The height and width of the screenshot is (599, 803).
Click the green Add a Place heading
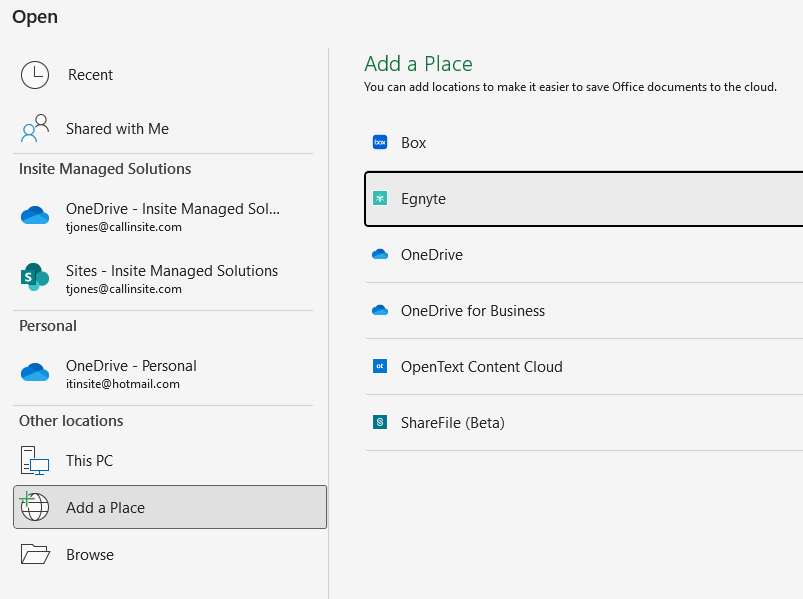coord(418,64)
